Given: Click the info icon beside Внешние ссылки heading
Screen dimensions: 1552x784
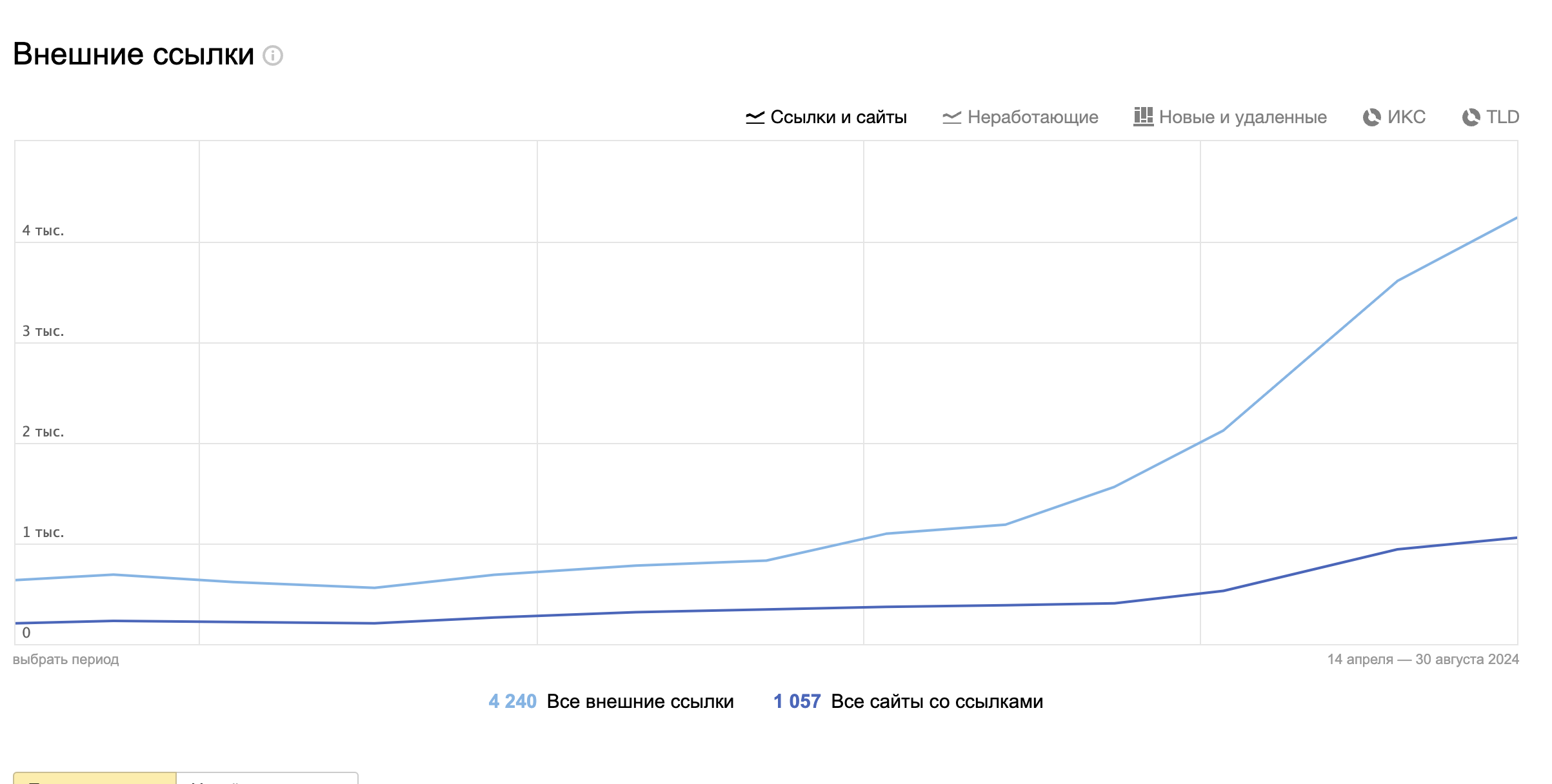Looking at the screenshot, I should [x=273, y=55].
